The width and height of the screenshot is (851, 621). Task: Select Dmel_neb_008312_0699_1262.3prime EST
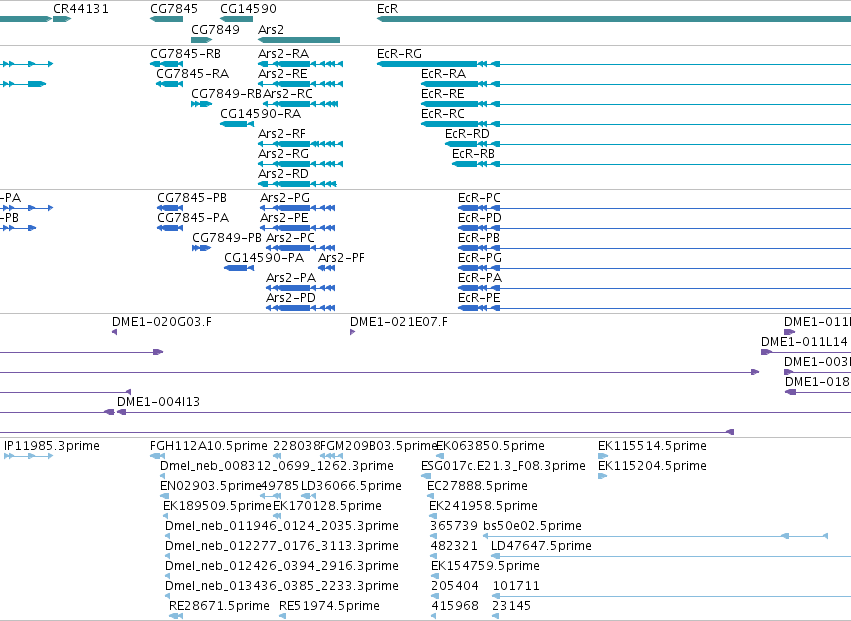tap(277, 466)
